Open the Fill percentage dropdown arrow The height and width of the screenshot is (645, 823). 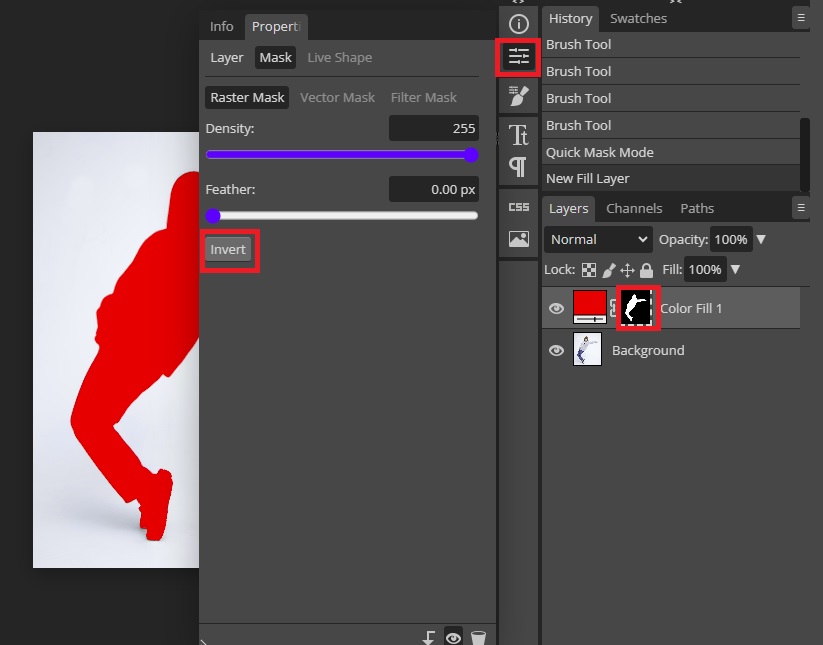click(x=736, y=269)
